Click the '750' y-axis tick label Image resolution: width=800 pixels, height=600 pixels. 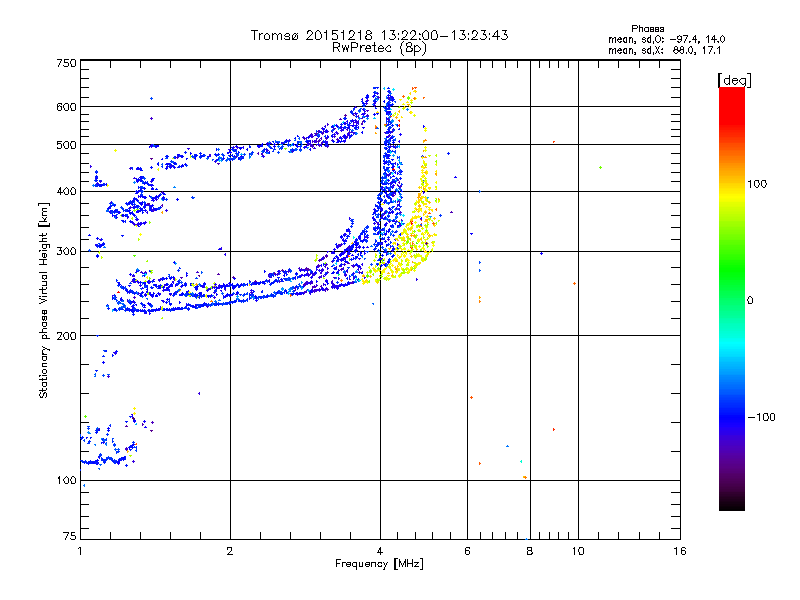66,63
